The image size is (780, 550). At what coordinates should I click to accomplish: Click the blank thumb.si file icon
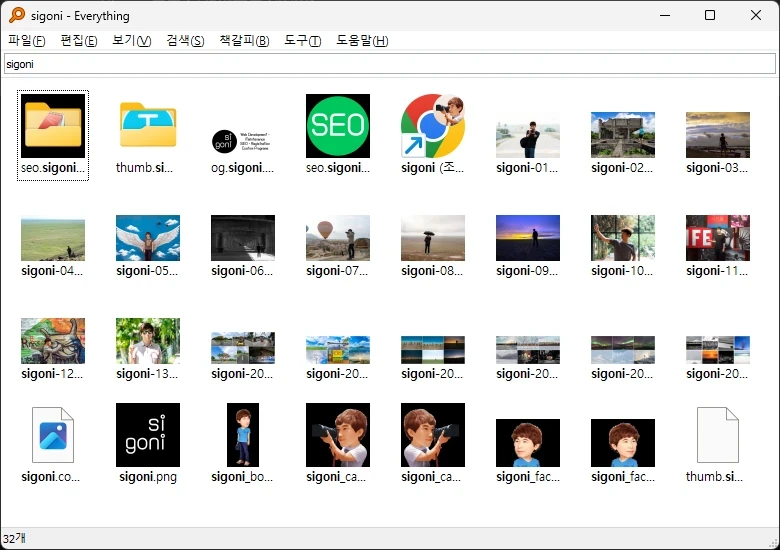coord(717,435)
